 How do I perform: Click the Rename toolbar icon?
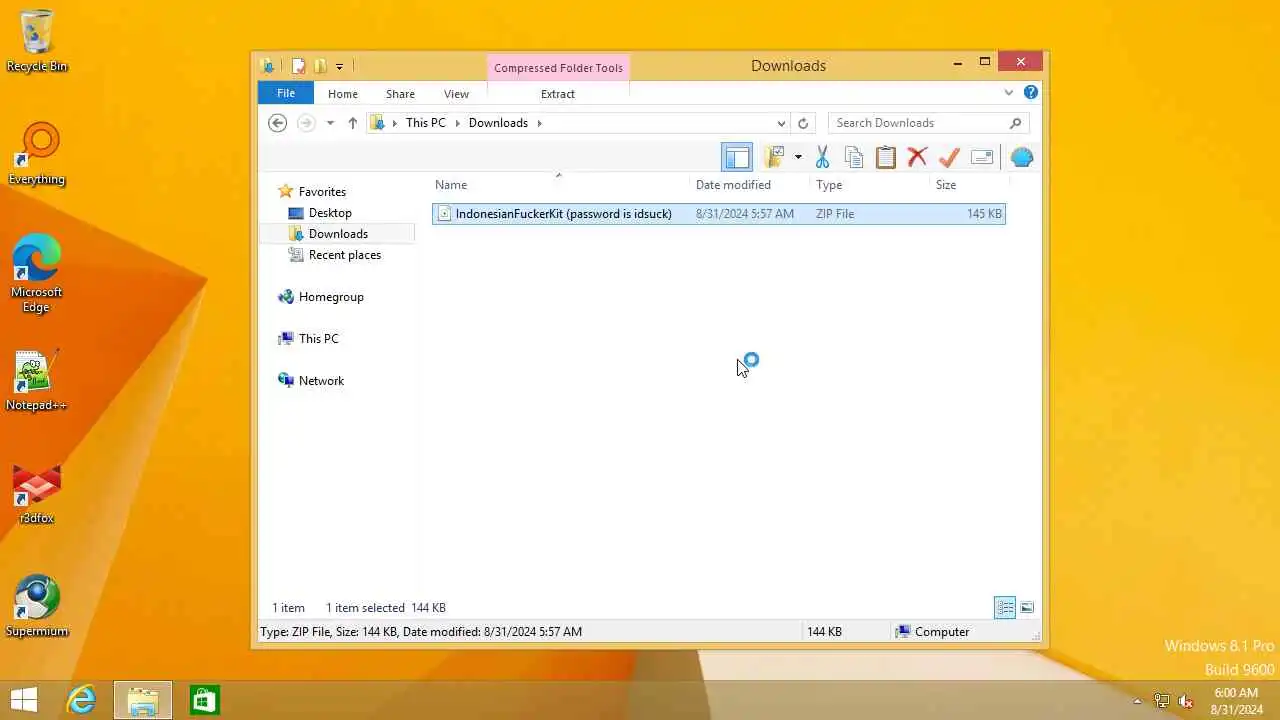pos(982,157)
